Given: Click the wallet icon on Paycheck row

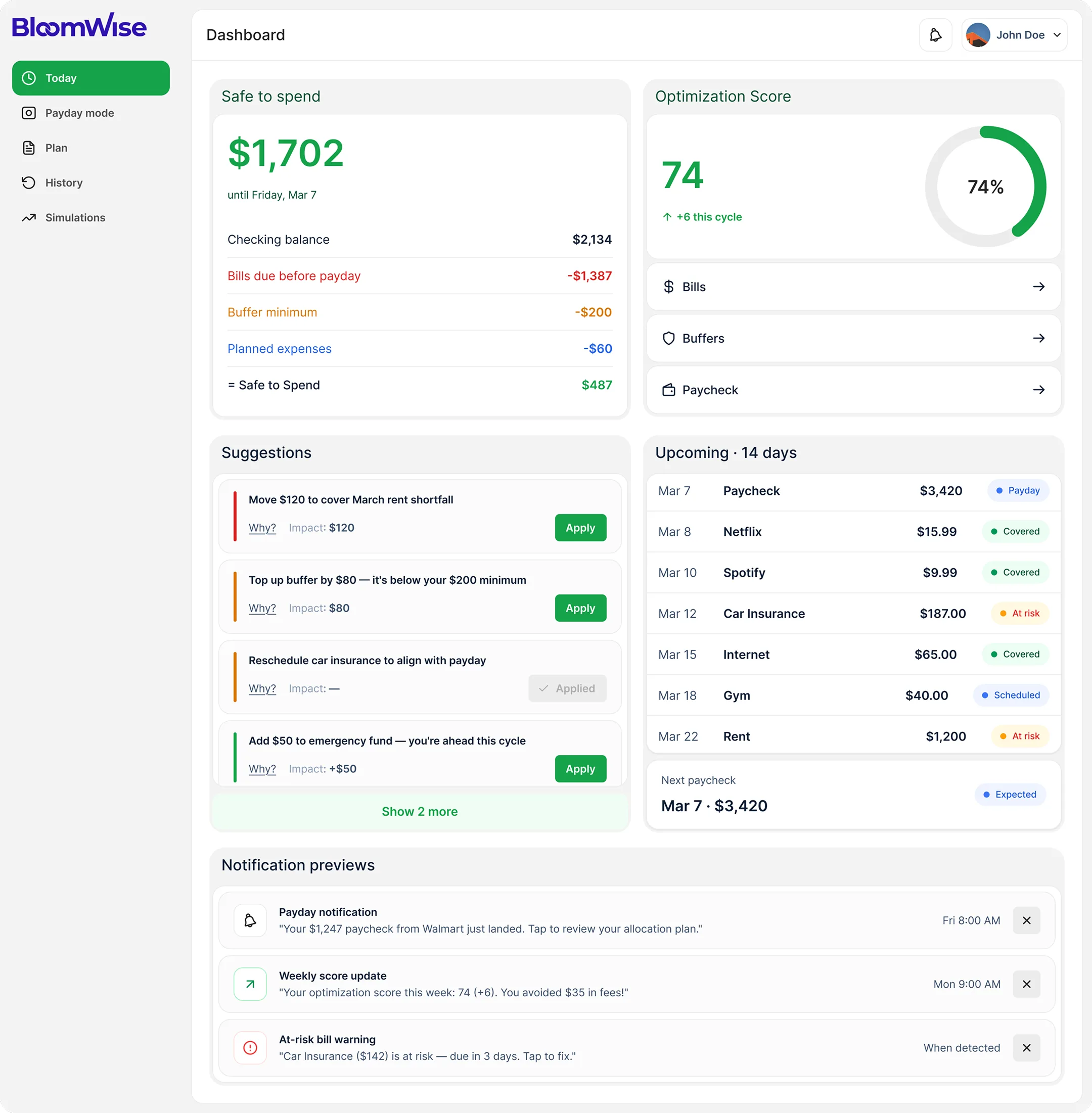Looking at the screenshot, I should coord(669,390).
